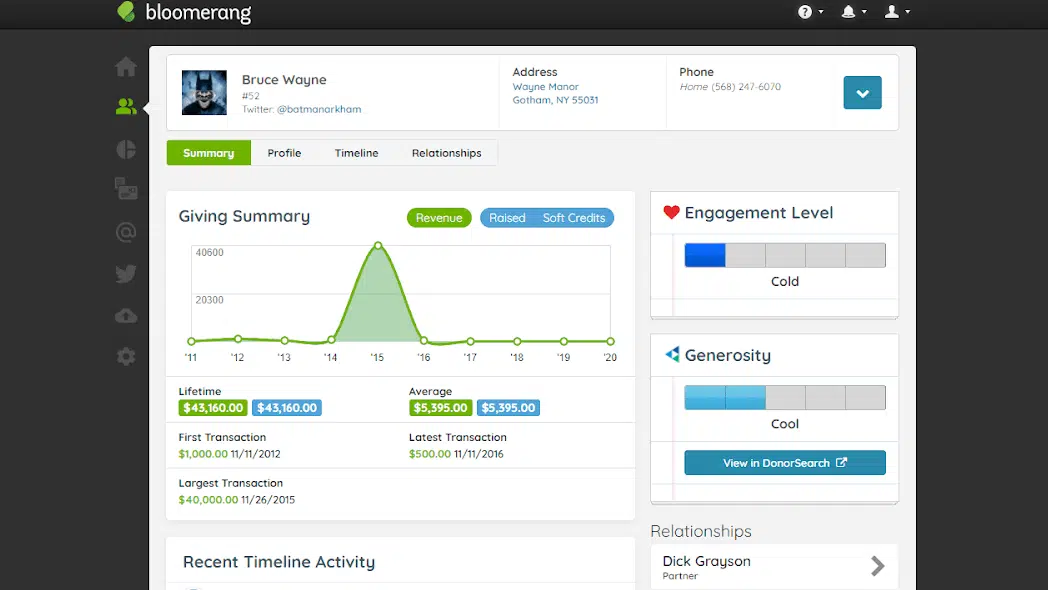
Task: Click the transactions sidebar icon
Action: click(126, 189)
